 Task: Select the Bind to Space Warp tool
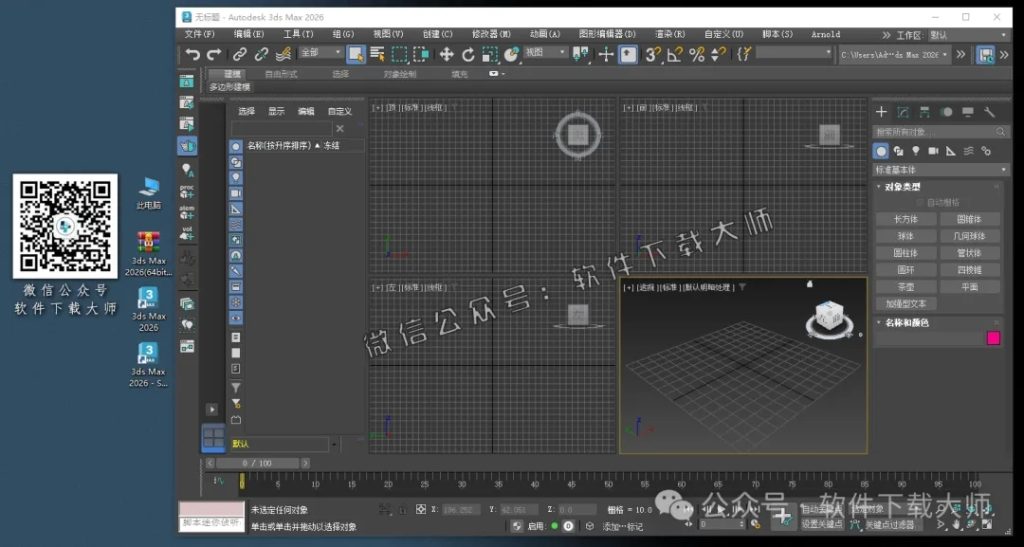coord(283,55)
